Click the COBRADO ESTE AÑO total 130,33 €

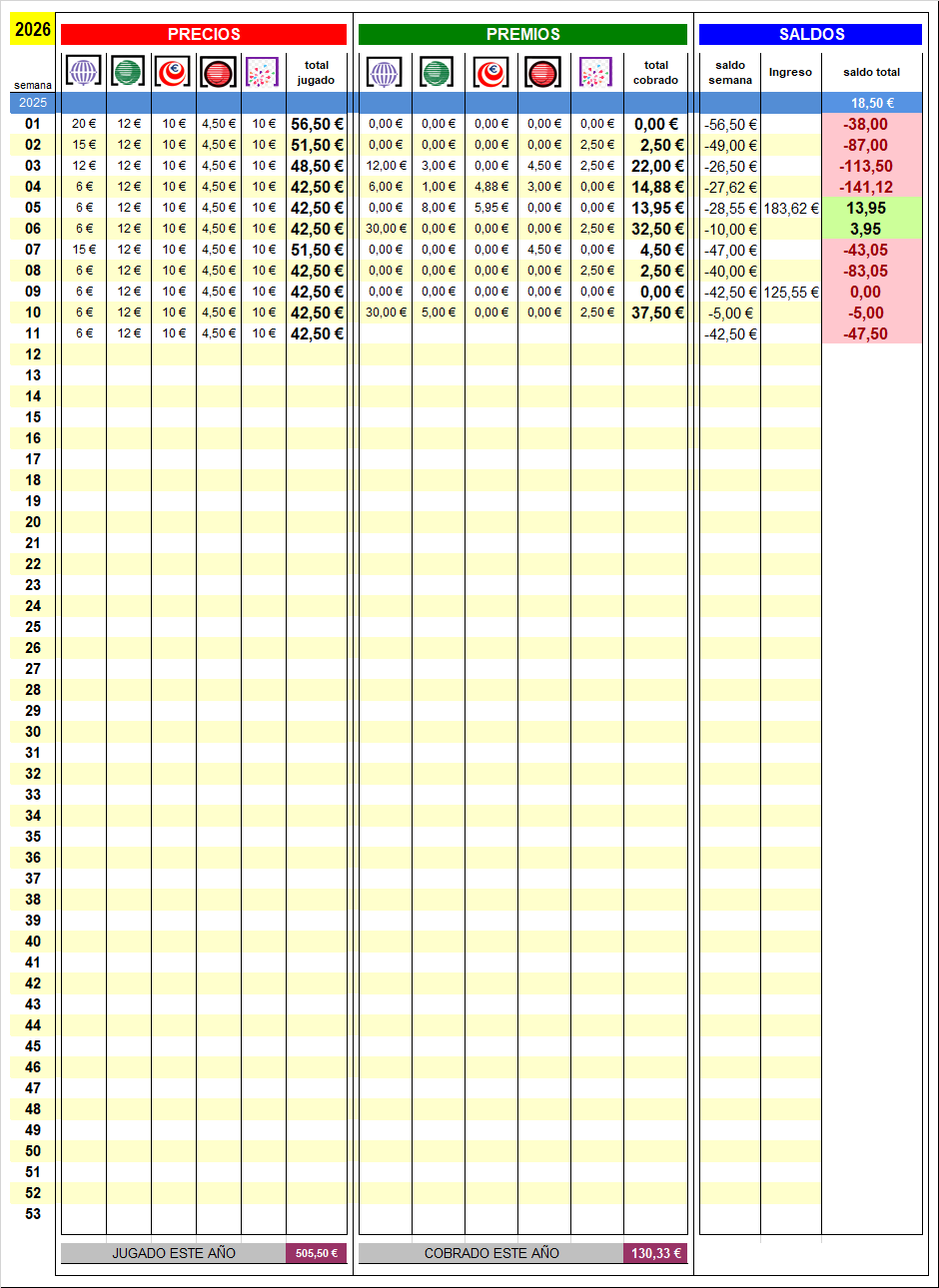point(655,1253)
